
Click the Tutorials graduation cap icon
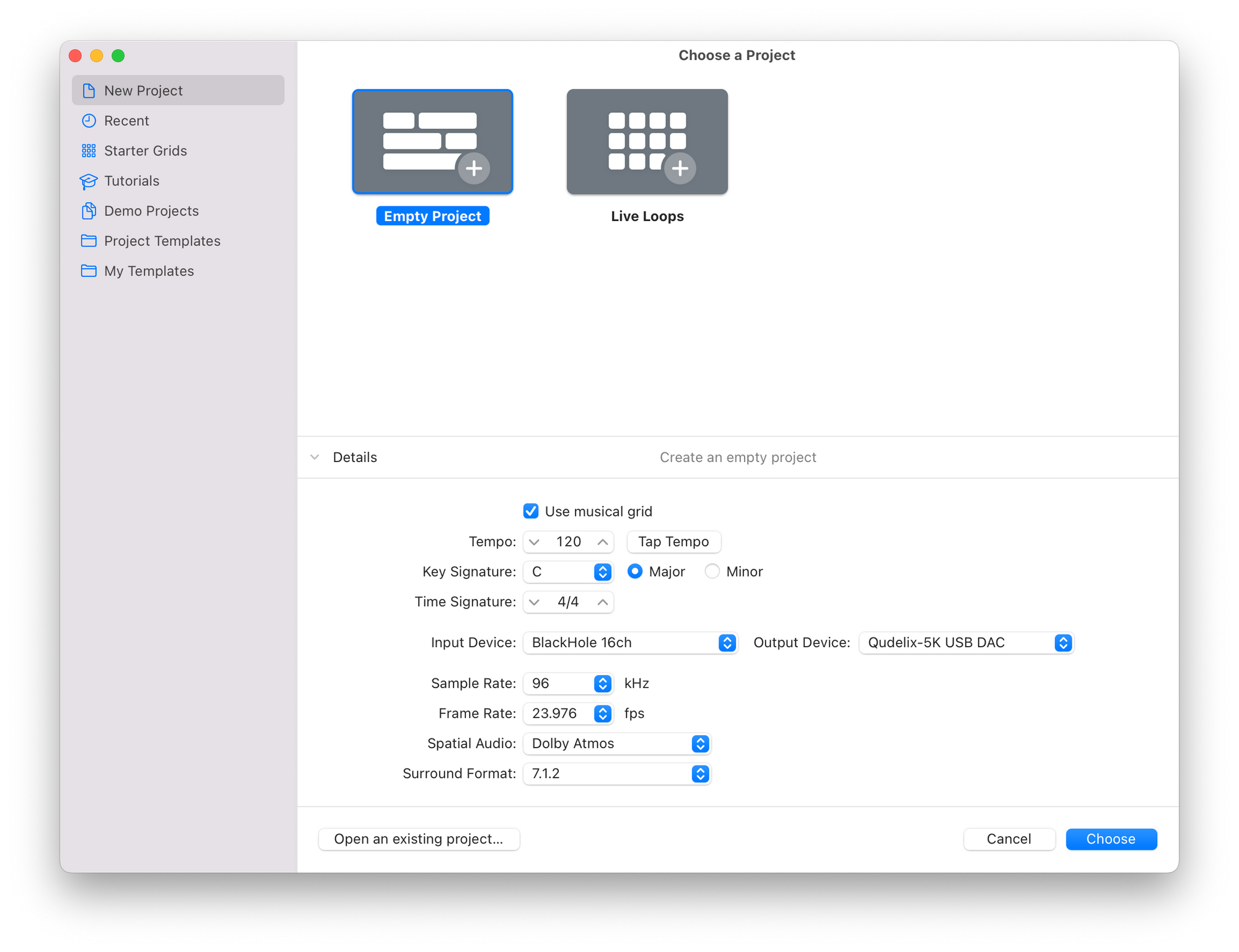89,181
